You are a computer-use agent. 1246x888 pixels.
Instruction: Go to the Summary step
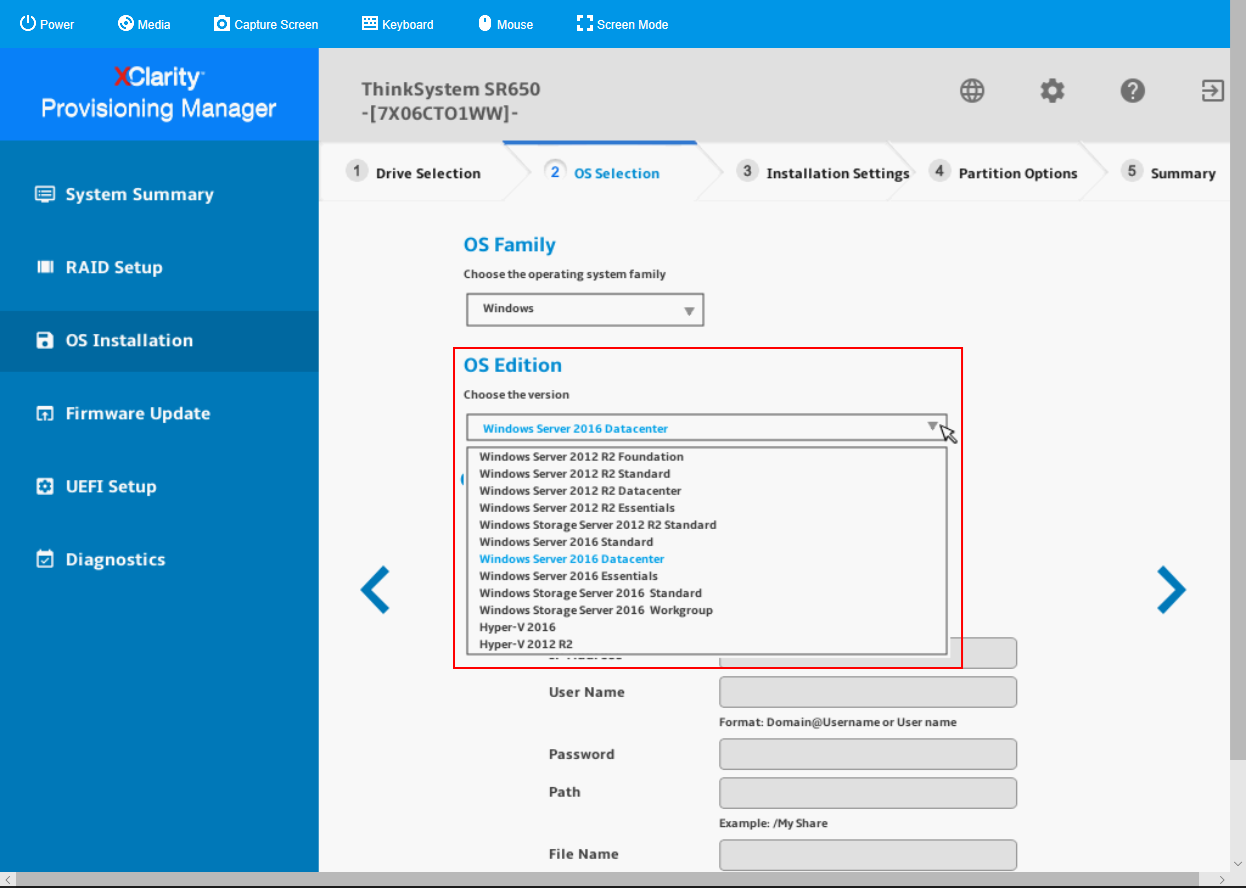pyautogui.click(x=1168, y=172)
